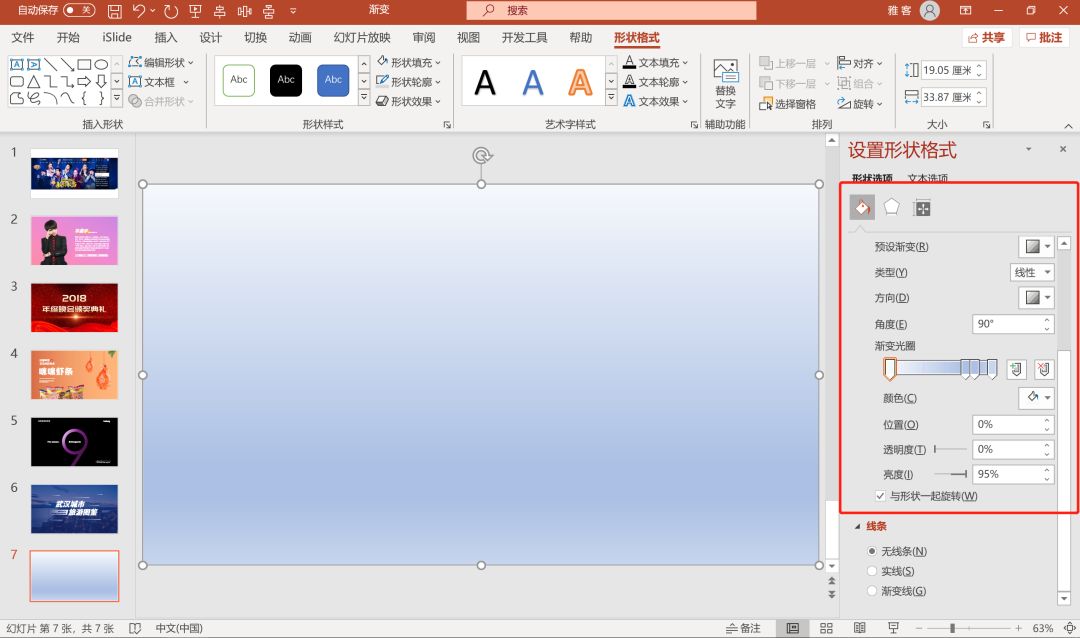This screenshot has width=1080, height=638.
Task: Open the iSlide tab
Action: coord(117,37)
